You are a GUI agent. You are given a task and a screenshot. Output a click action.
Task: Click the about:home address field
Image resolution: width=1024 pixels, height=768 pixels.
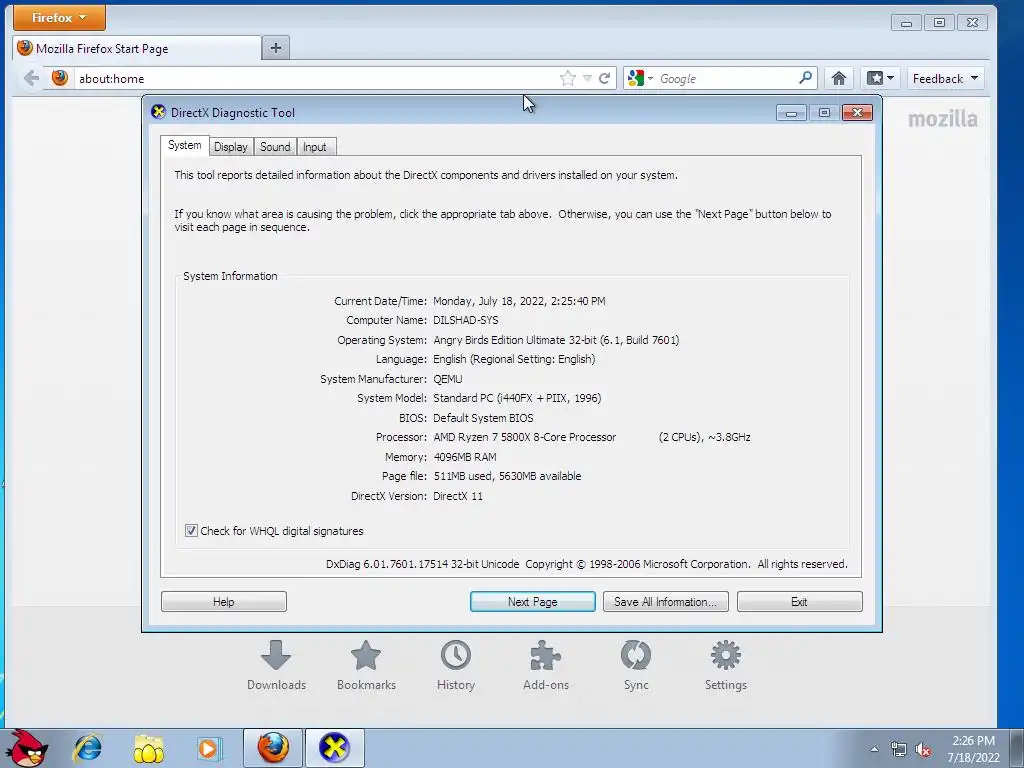pyautogui.click(x=317, y=78)
